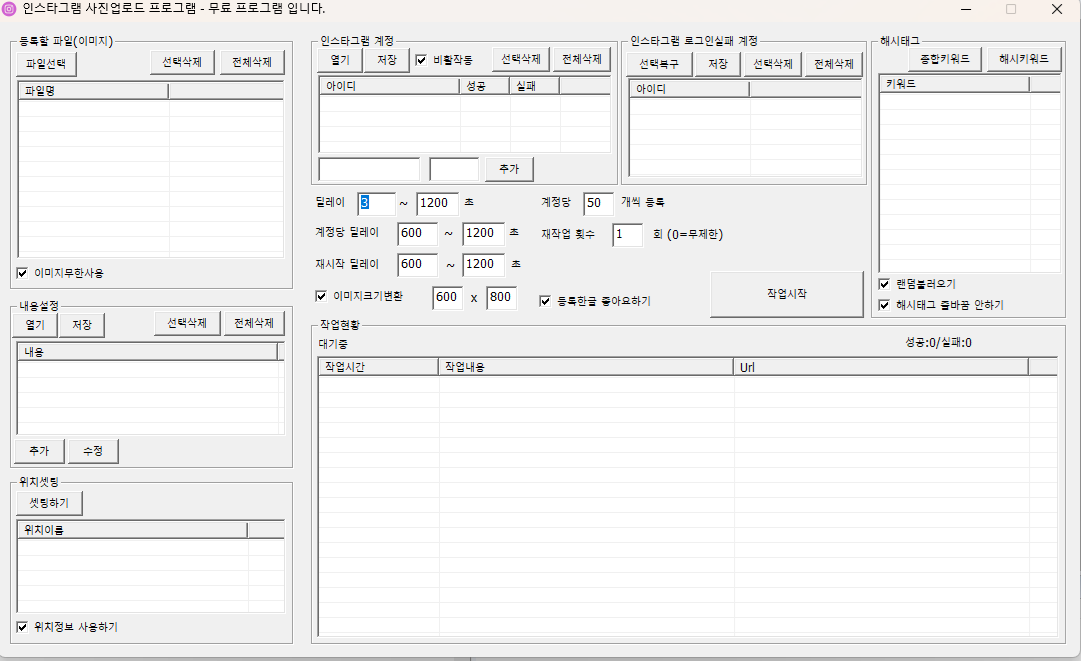Click 전체삭제 in the 내용설정 panel

pyautogui.click(x=254, y=323)
